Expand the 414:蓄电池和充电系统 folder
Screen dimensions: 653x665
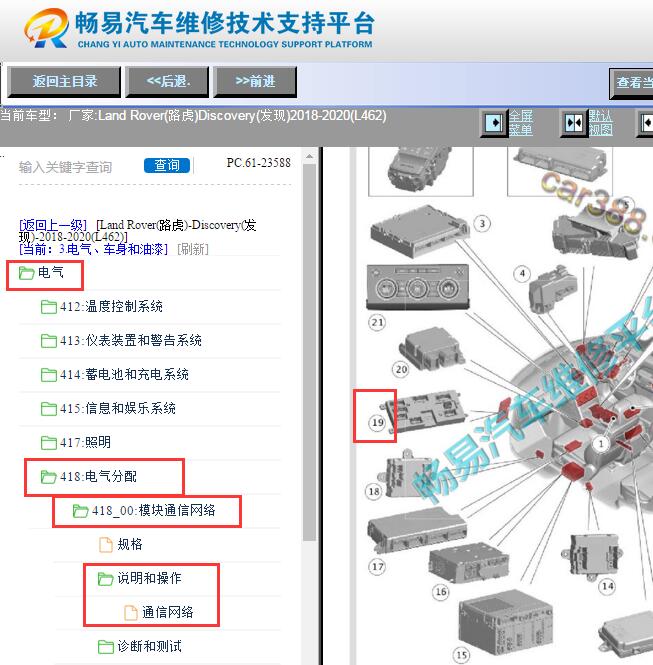(124, 374)
